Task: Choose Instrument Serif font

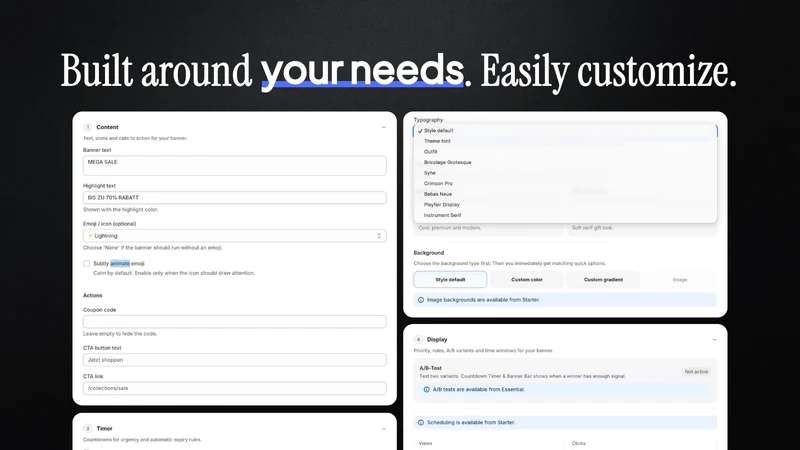Action: pos(565,215)
